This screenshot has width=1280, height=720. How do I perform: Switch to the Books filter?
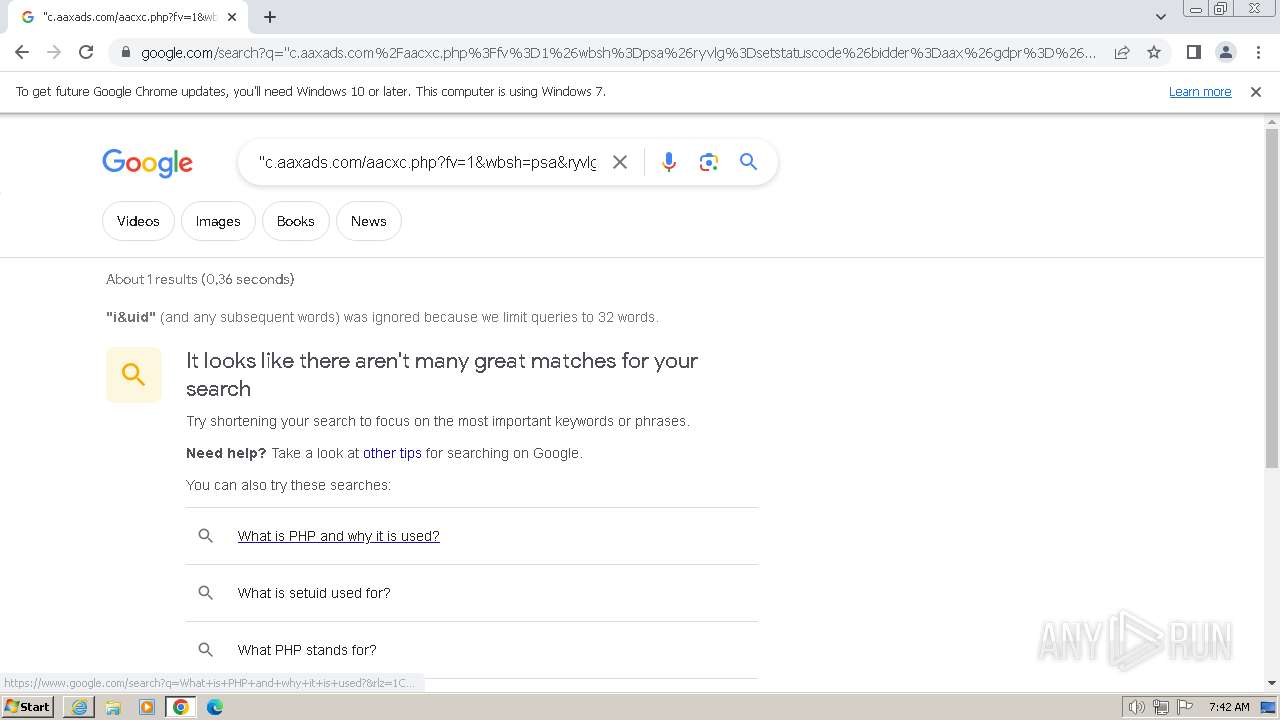(295, 221)
